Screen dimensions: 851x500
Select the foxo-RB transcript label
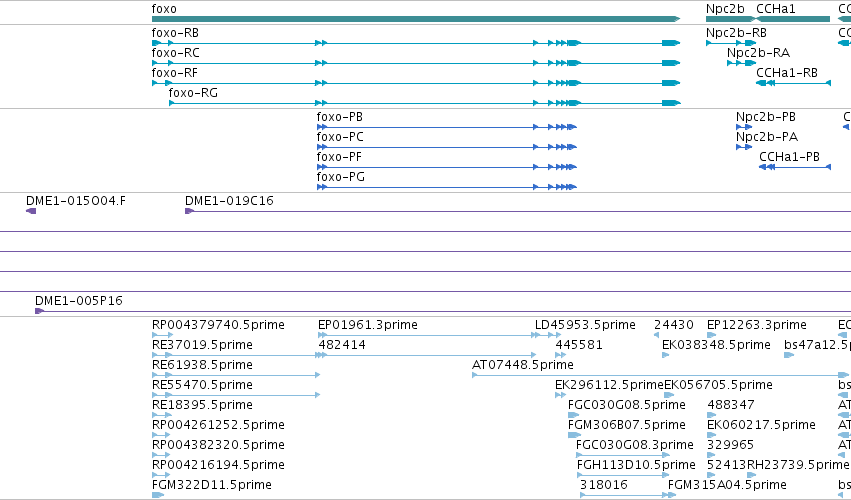[175, 33]
